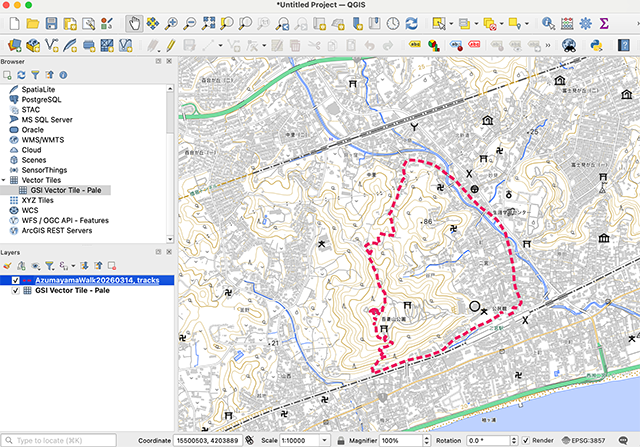The height and width of the screenshot is (447, 640).
Task: Open the Deselect Features dropdown arrow
Action: click(501, 24)
